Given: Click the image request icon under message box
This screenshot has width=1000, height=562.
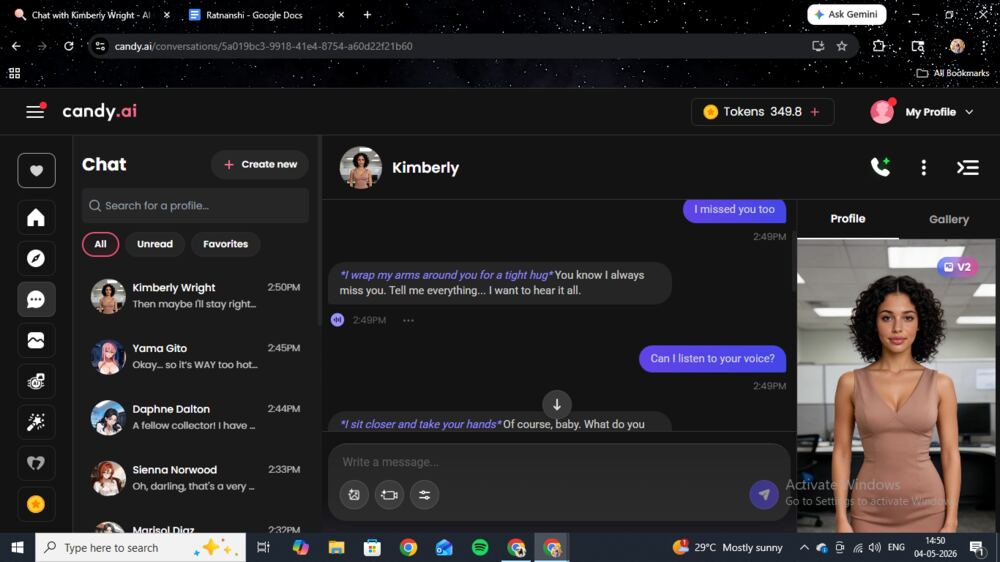Looking at the screenshot, I should (354, 494).
